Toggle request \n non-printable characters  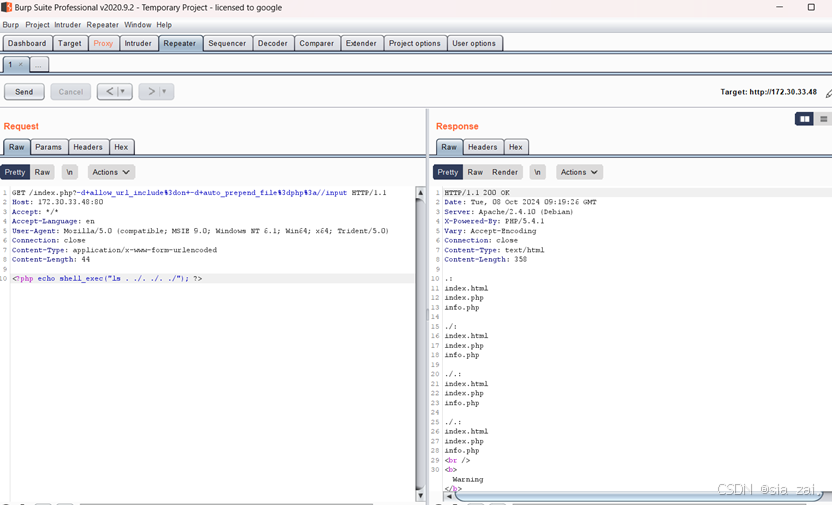pos(70,172)
